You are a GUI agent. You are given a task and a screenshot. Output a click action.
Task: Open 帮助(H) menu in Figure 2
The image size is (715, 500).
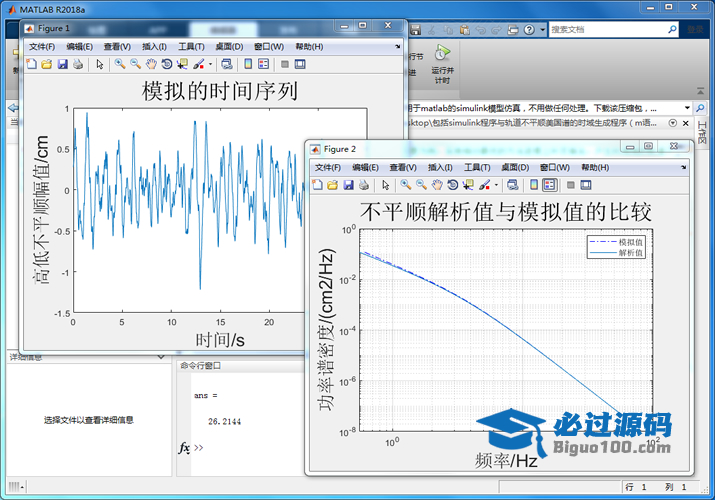point(595,167)
